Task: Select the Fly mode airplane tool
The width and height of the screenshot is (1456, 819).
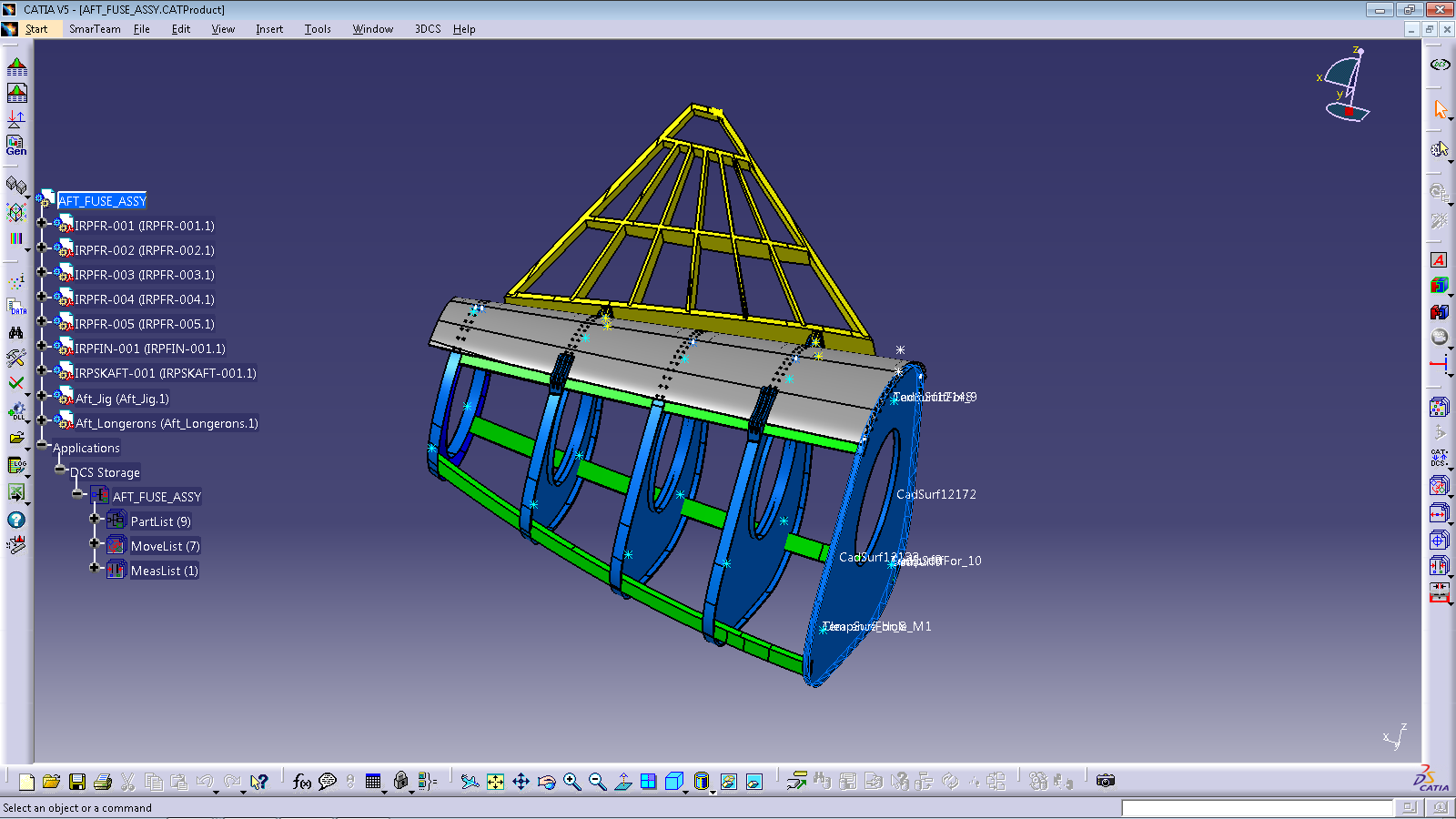Action: 469,780
